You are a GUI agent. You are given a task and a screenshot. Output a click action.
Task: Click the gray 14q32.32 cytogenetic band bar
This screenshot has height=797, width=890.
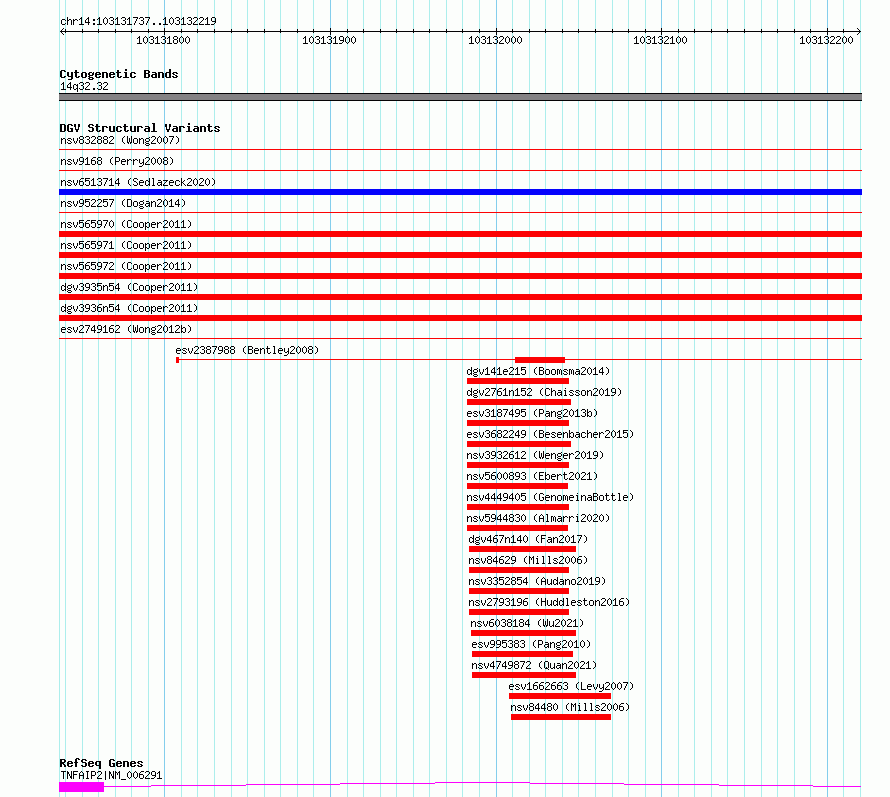460,97
